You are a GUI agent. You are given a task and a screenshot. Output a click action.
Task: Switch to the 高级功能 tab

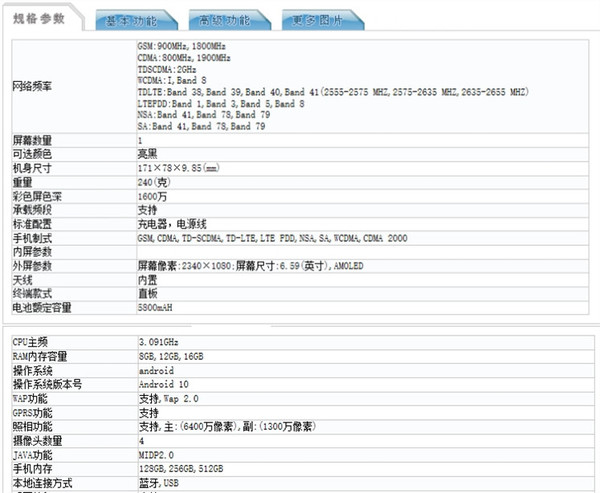[229, 20]
